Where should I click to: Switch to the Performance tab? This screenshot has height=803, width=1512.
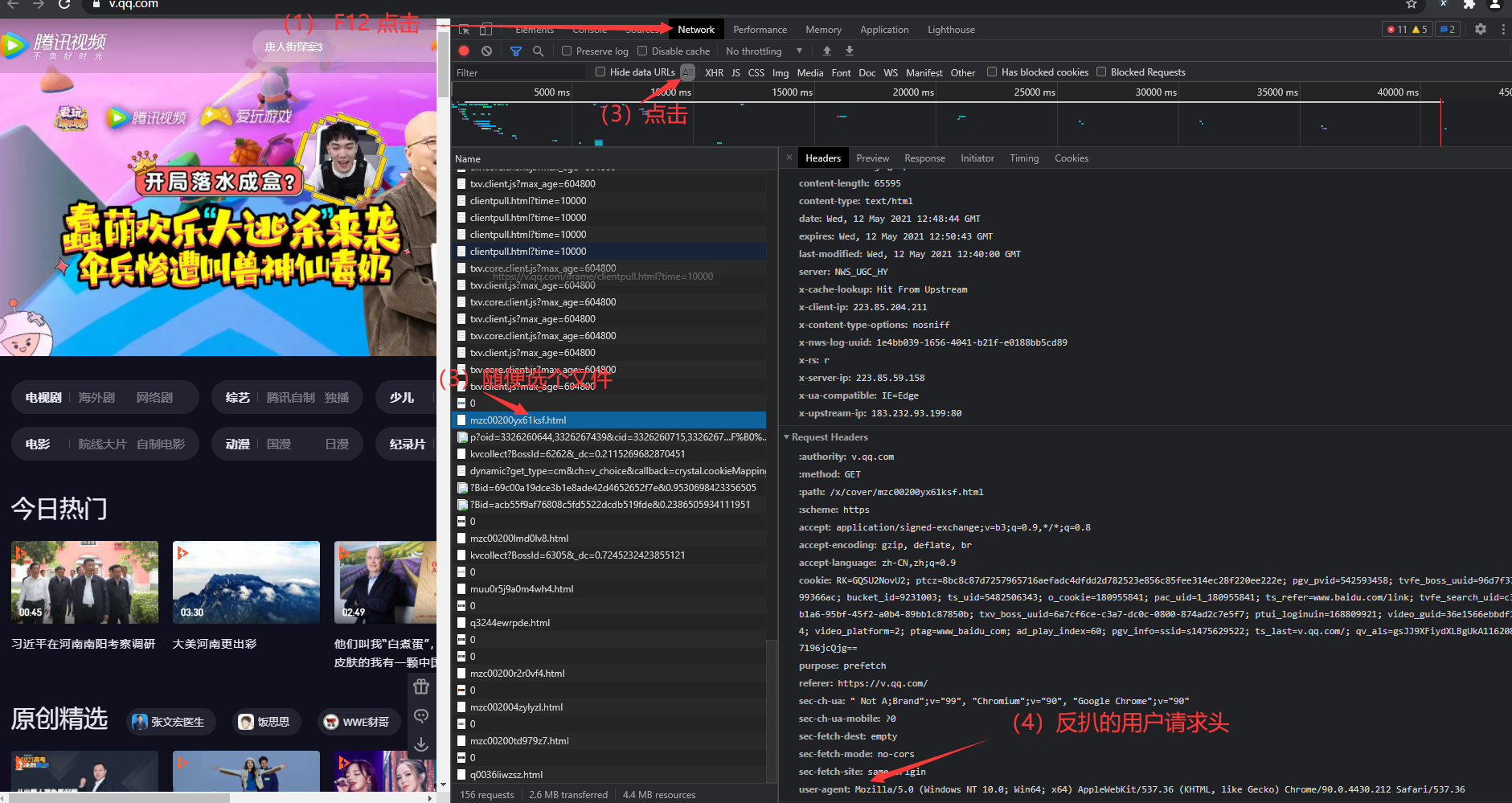point(760,30)
